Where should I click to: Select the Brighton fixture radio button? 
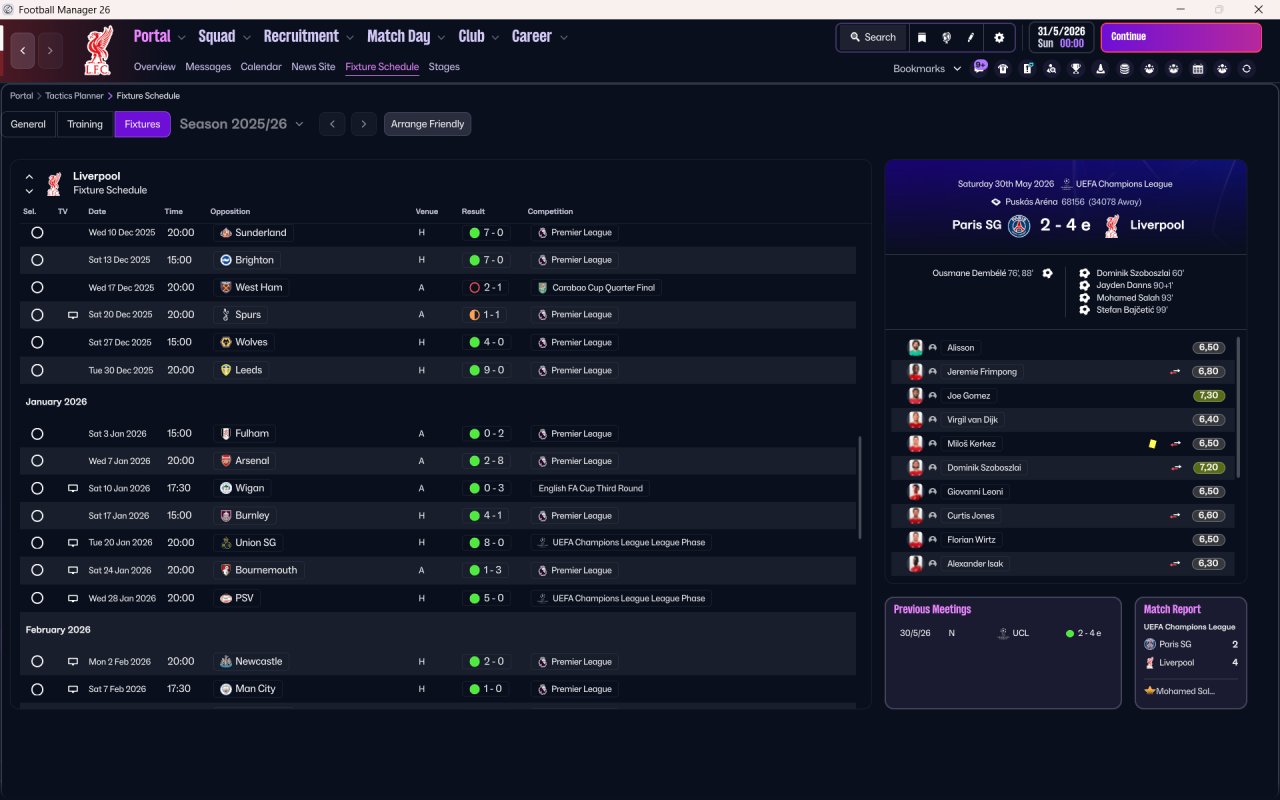[37, 260]
